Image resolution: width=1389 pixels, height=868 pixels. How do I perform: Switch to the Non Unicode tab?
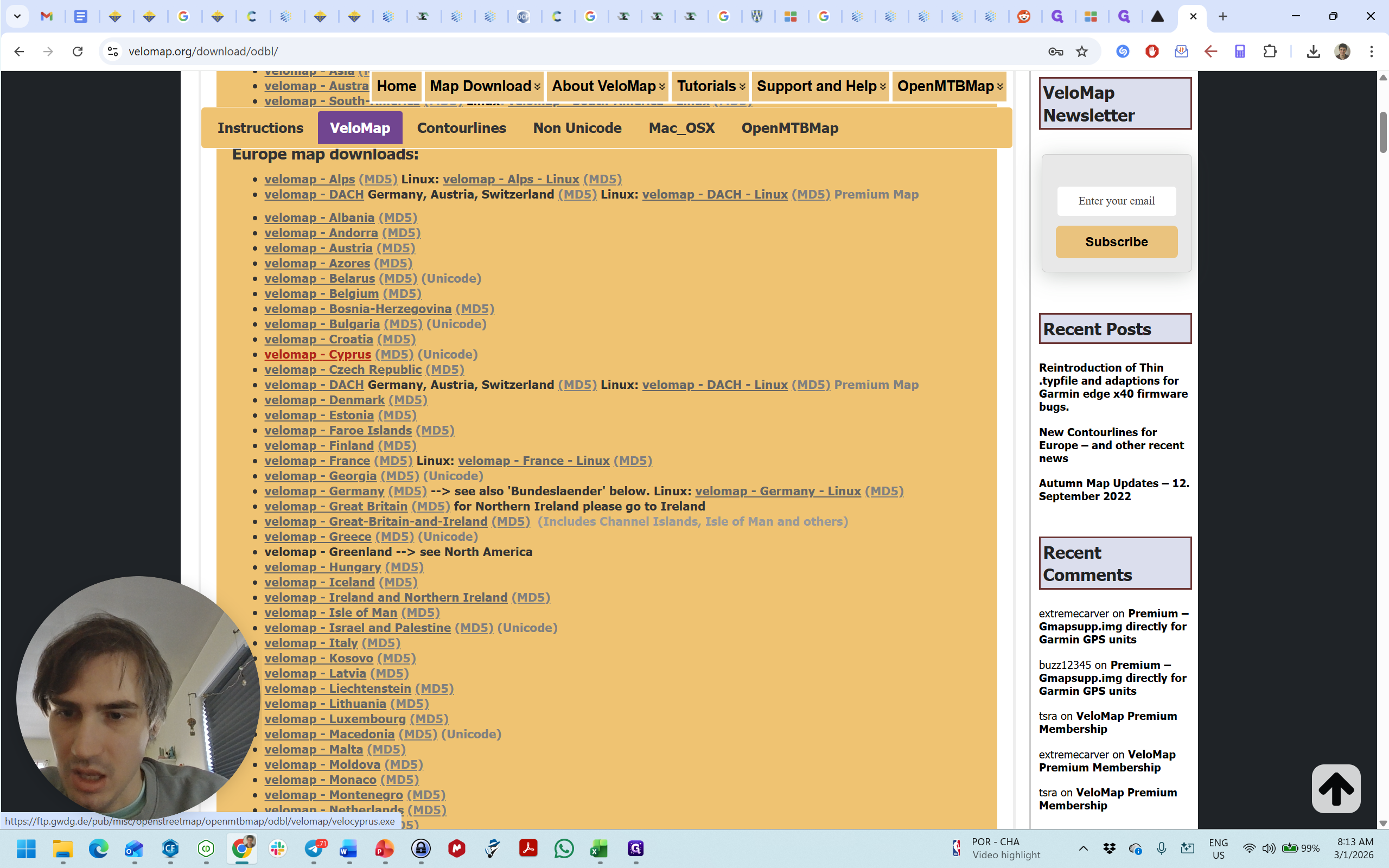[x=577, y=127]
